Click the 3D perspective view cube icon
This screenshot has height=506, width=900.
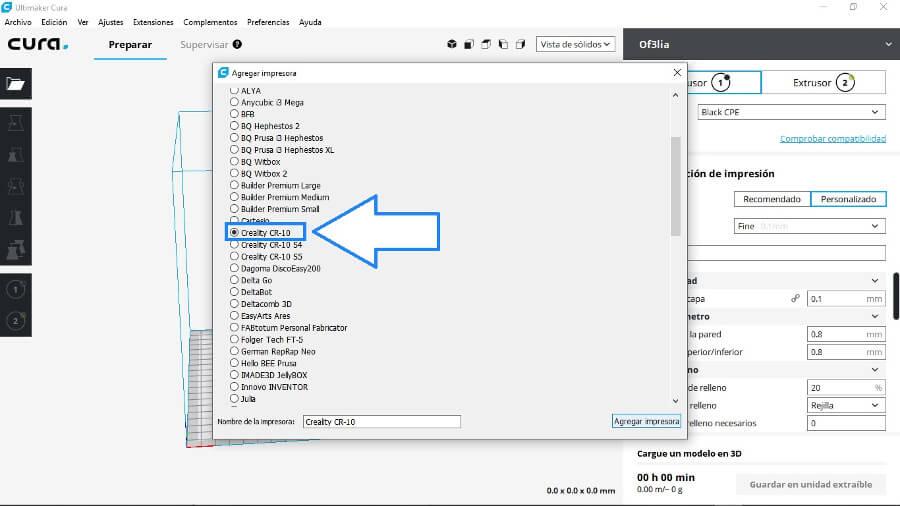(x=452, y=45)
